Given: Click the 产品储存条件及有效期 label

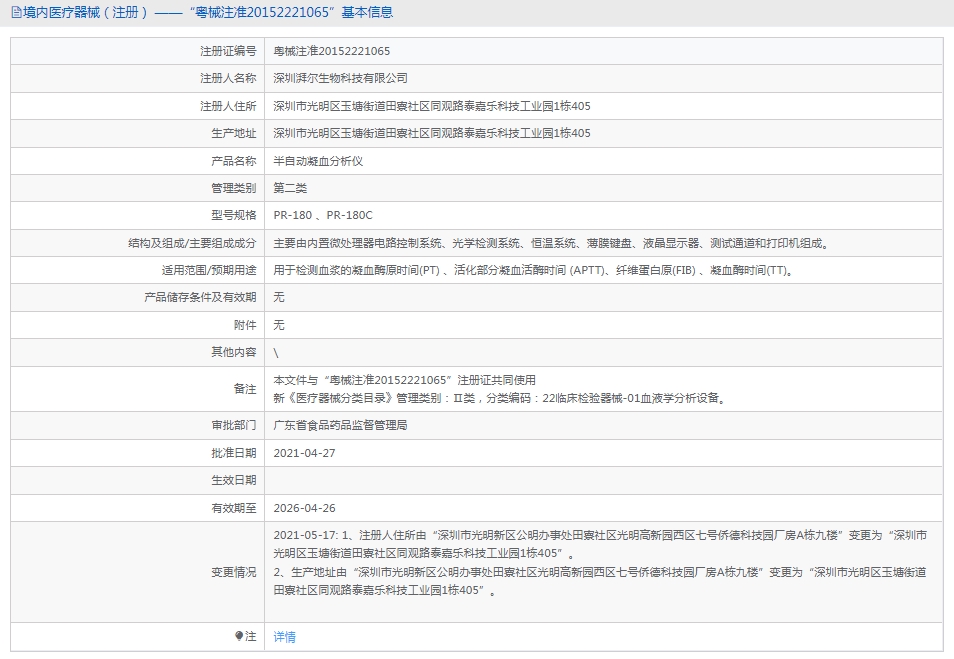Looking at the screenshot, I should (200, 297).
